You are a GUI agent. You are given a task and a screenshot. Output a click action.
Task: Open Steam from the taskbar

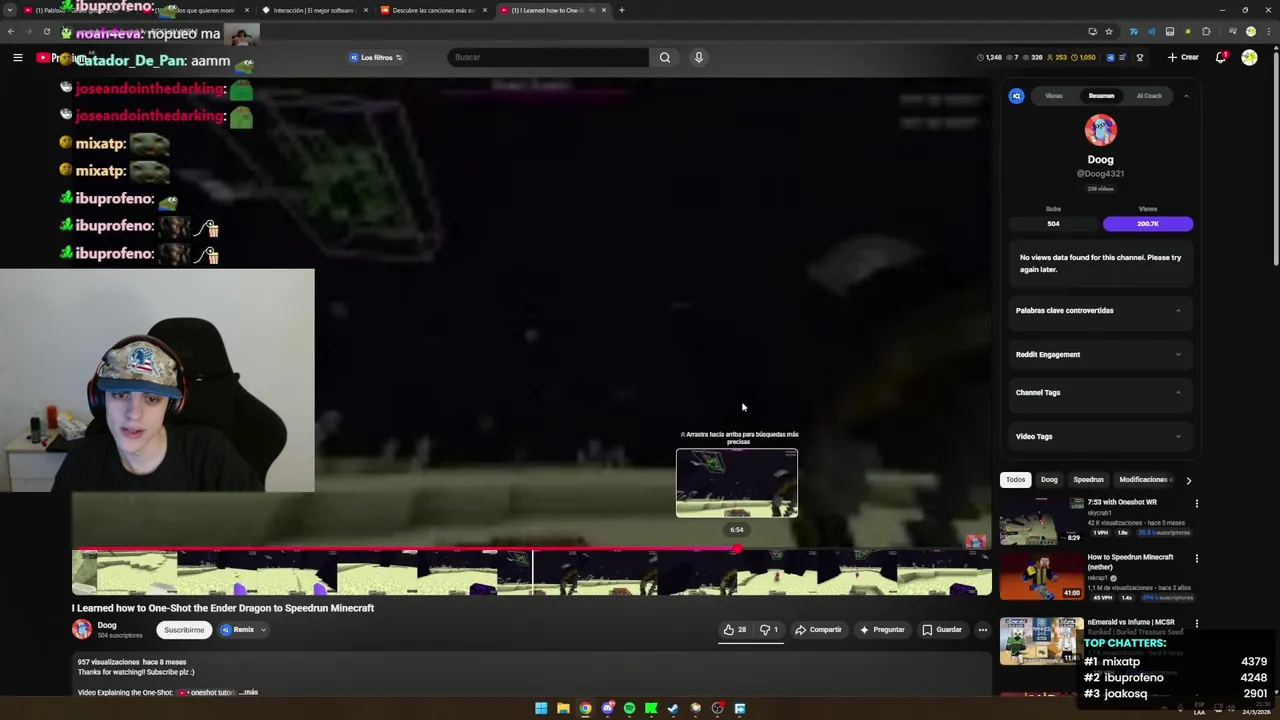point(673,708)
